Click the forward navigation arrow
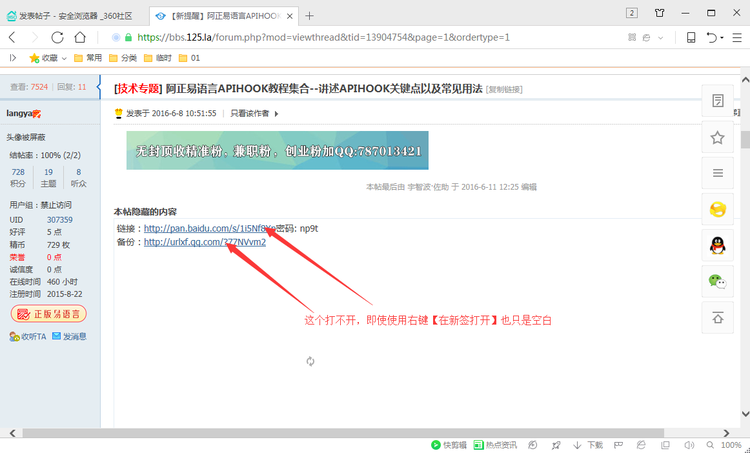 [34, 37]
